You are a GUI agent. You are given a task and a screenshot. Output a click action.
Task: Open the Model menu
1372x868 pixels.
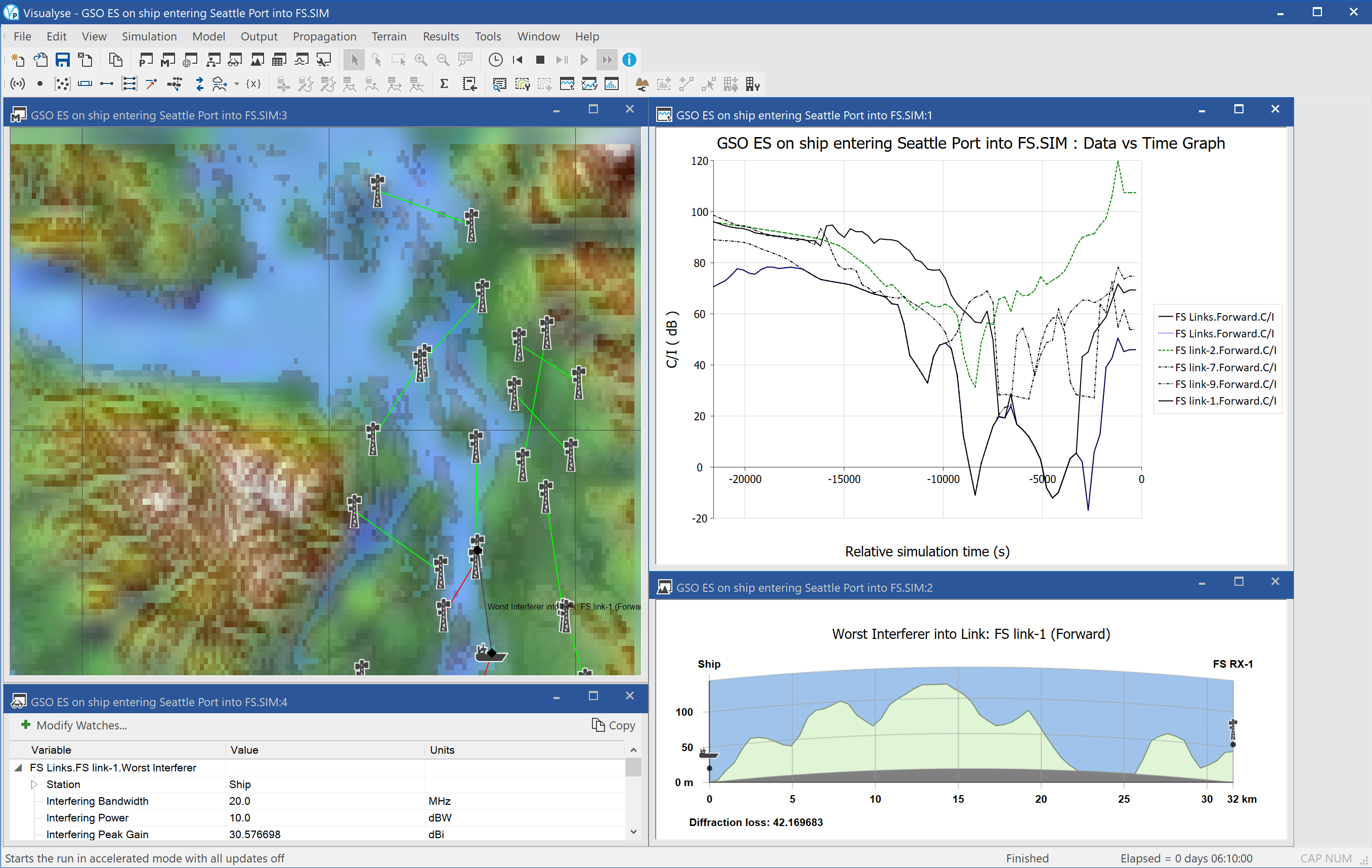(x=208, y=36)
